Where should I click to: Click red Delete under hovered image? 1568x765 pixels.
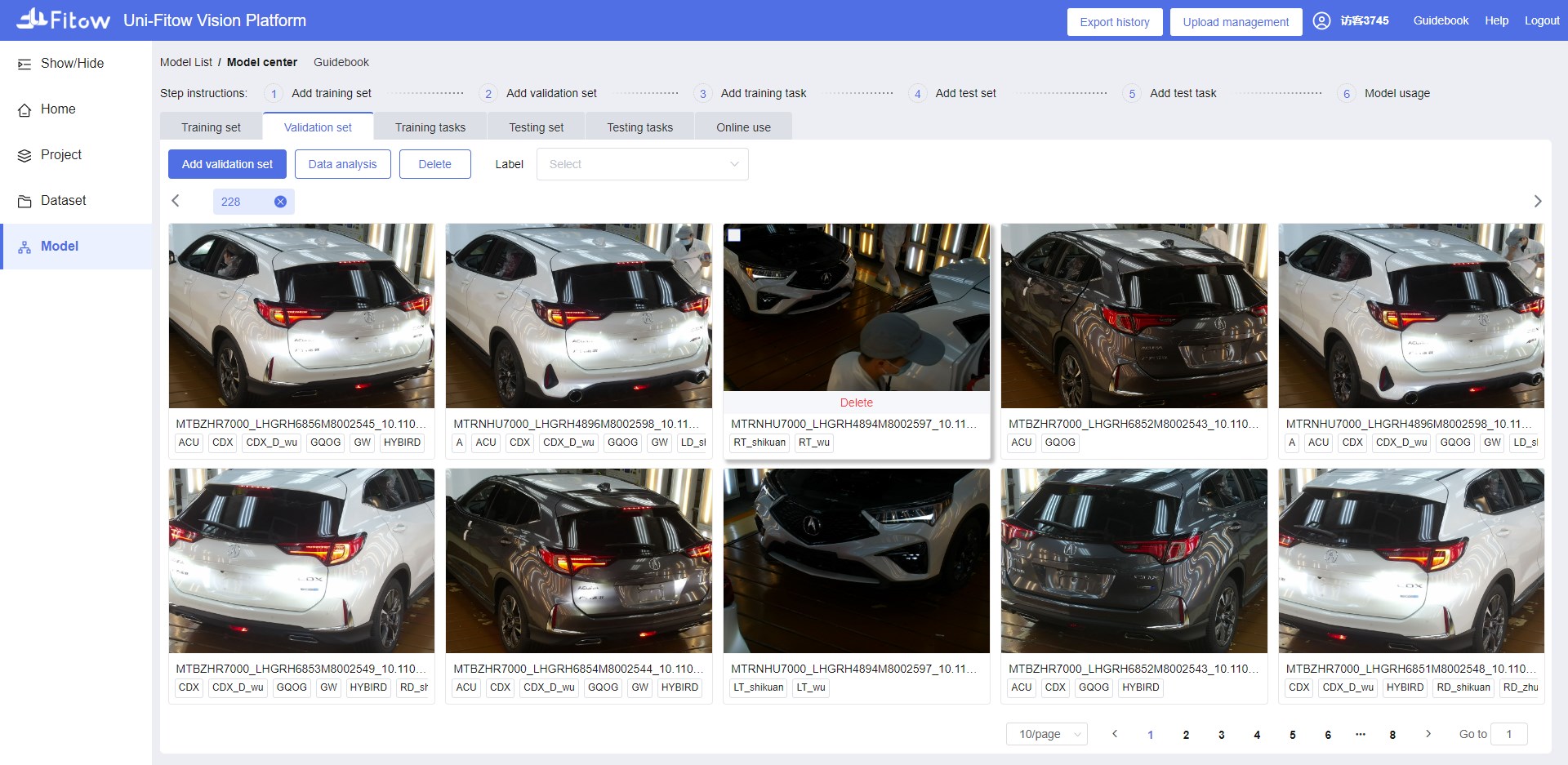[856, 403]
